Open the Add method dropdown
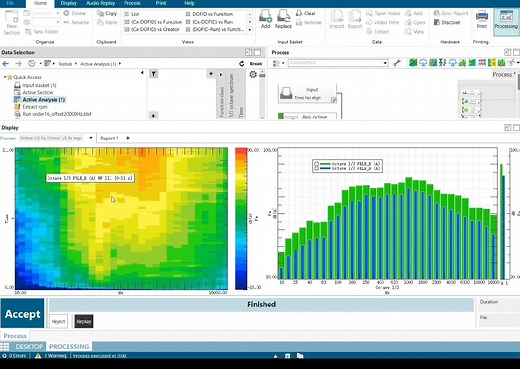 pos(385,63)
